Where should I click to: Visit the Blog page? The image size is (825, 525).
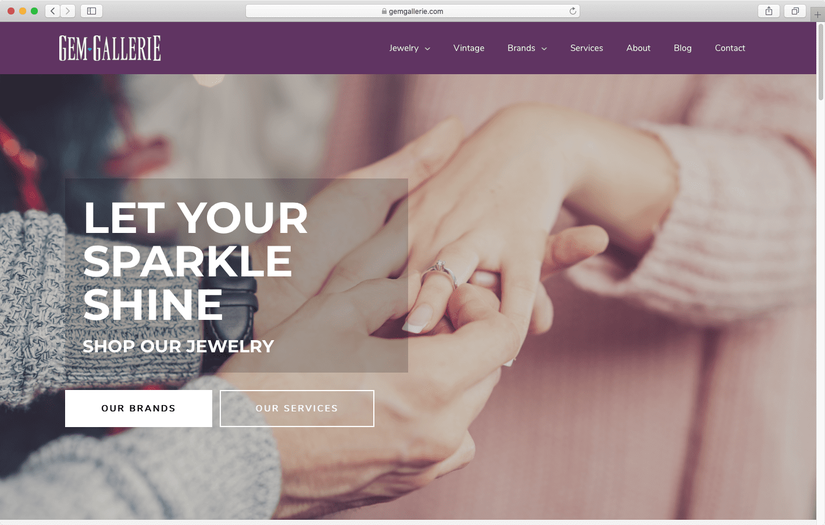point(682,48)
